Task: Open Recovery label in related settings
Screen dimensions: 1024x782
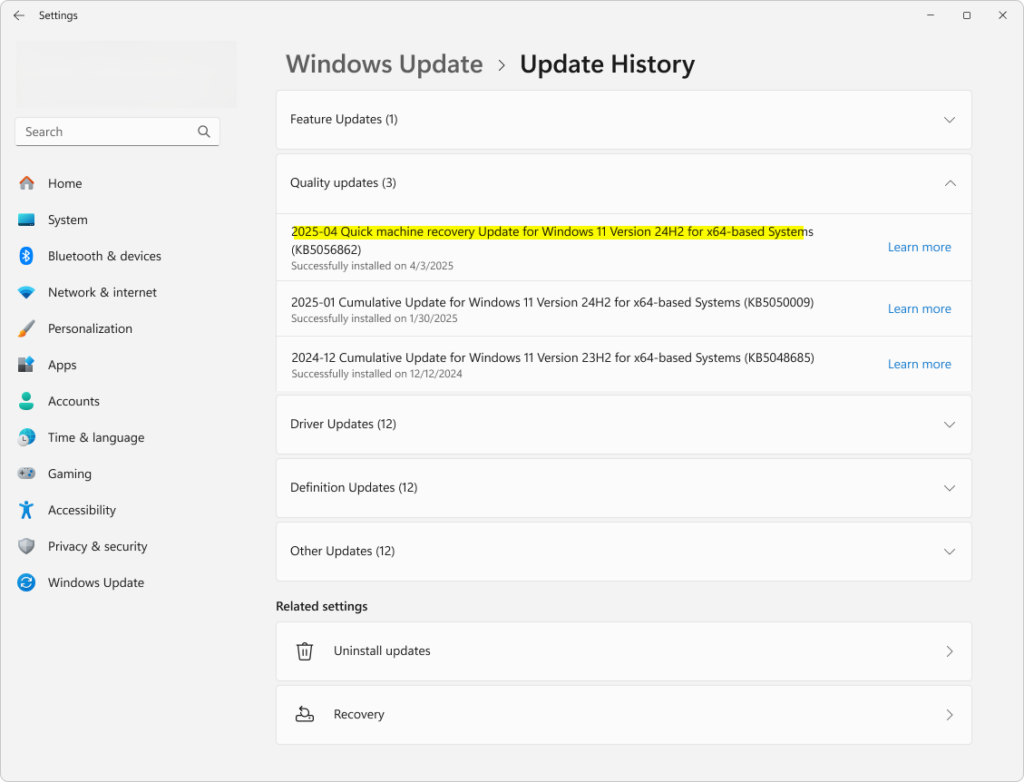Action: pos(359,714)
